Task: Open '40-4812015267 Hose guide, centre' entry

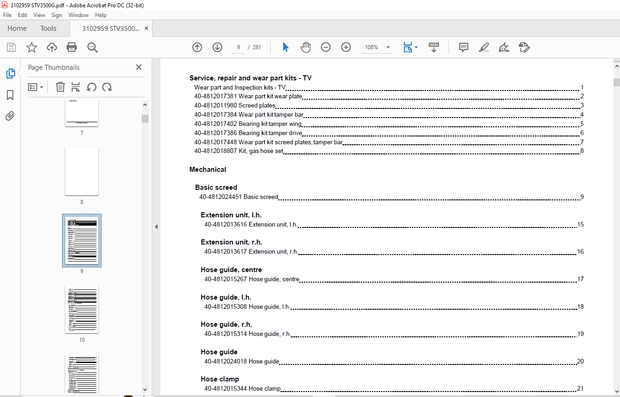Action: [394, 279]
